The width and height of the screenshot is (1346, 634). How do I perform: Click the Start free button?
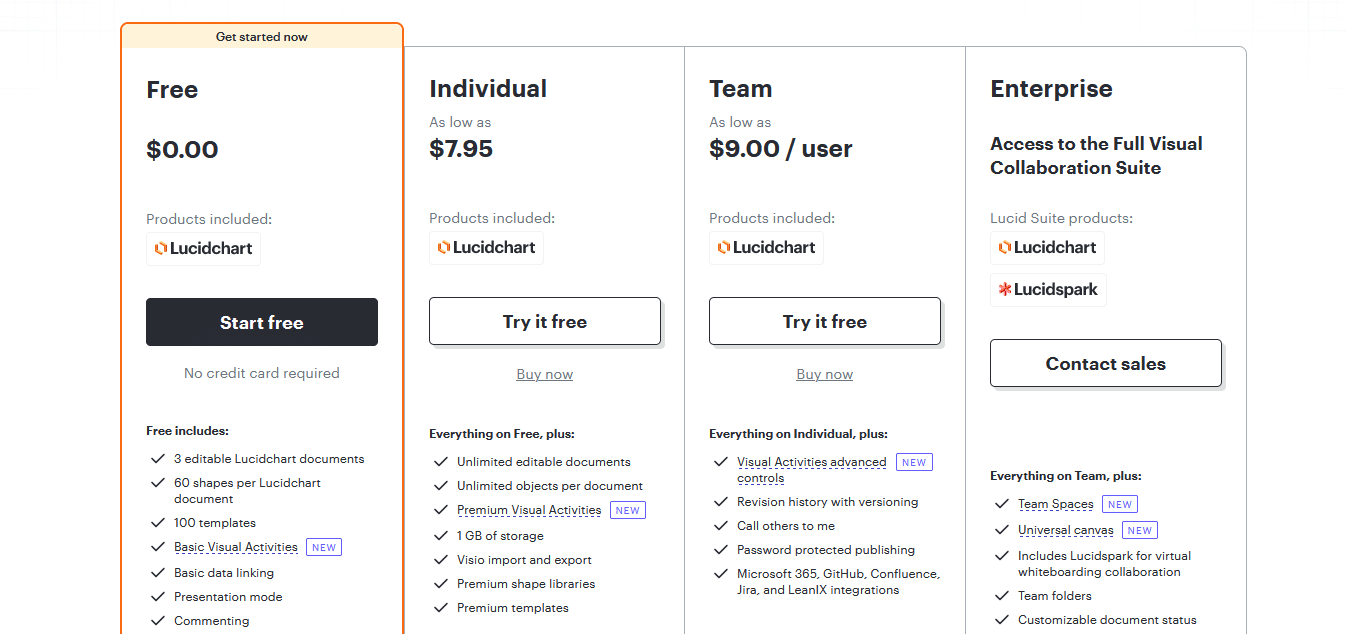point(262,322)
